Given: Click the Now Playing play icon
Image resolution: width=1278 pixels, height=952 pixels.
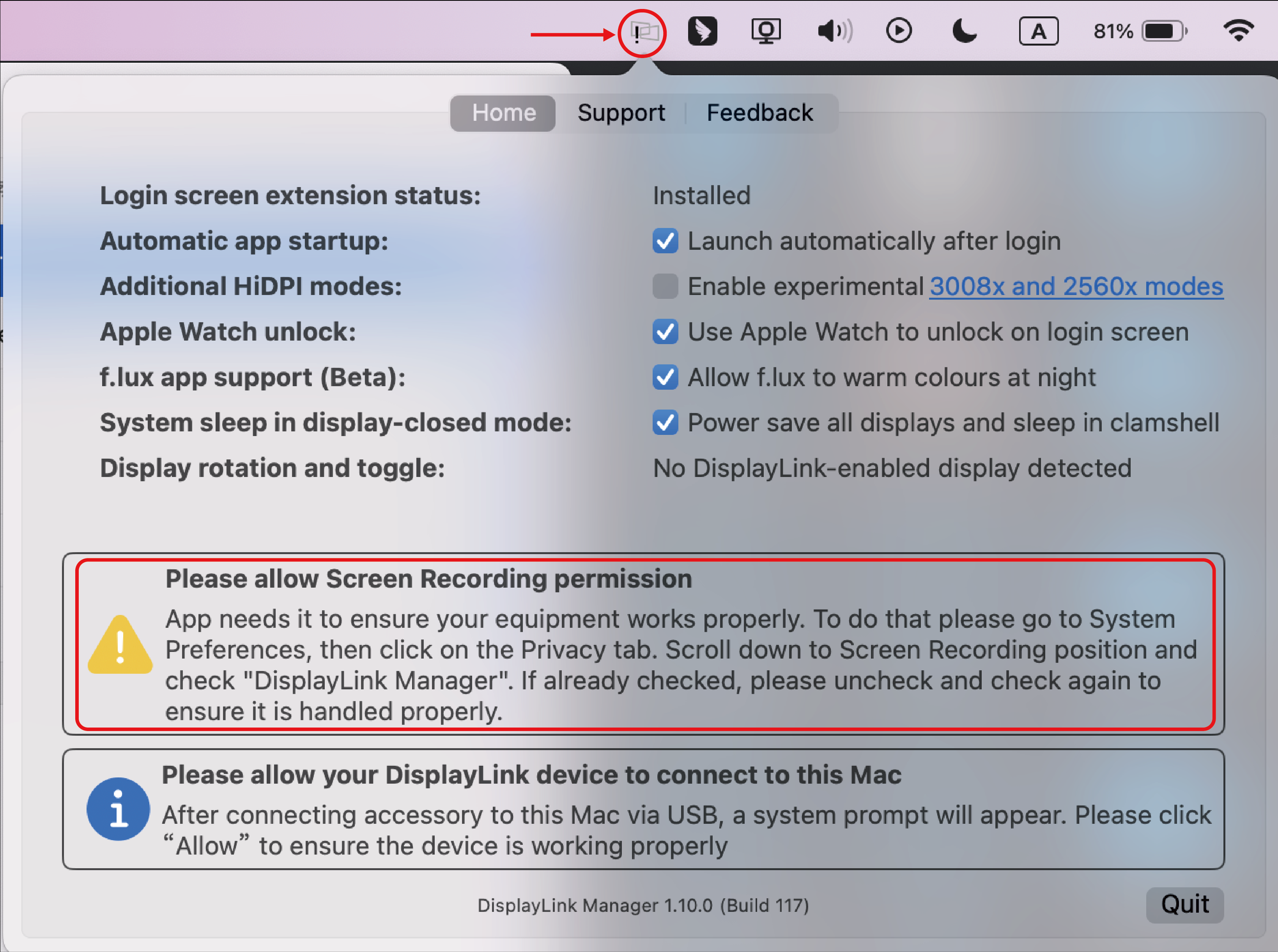Looking at the screenshot, I should click(899, 31).
